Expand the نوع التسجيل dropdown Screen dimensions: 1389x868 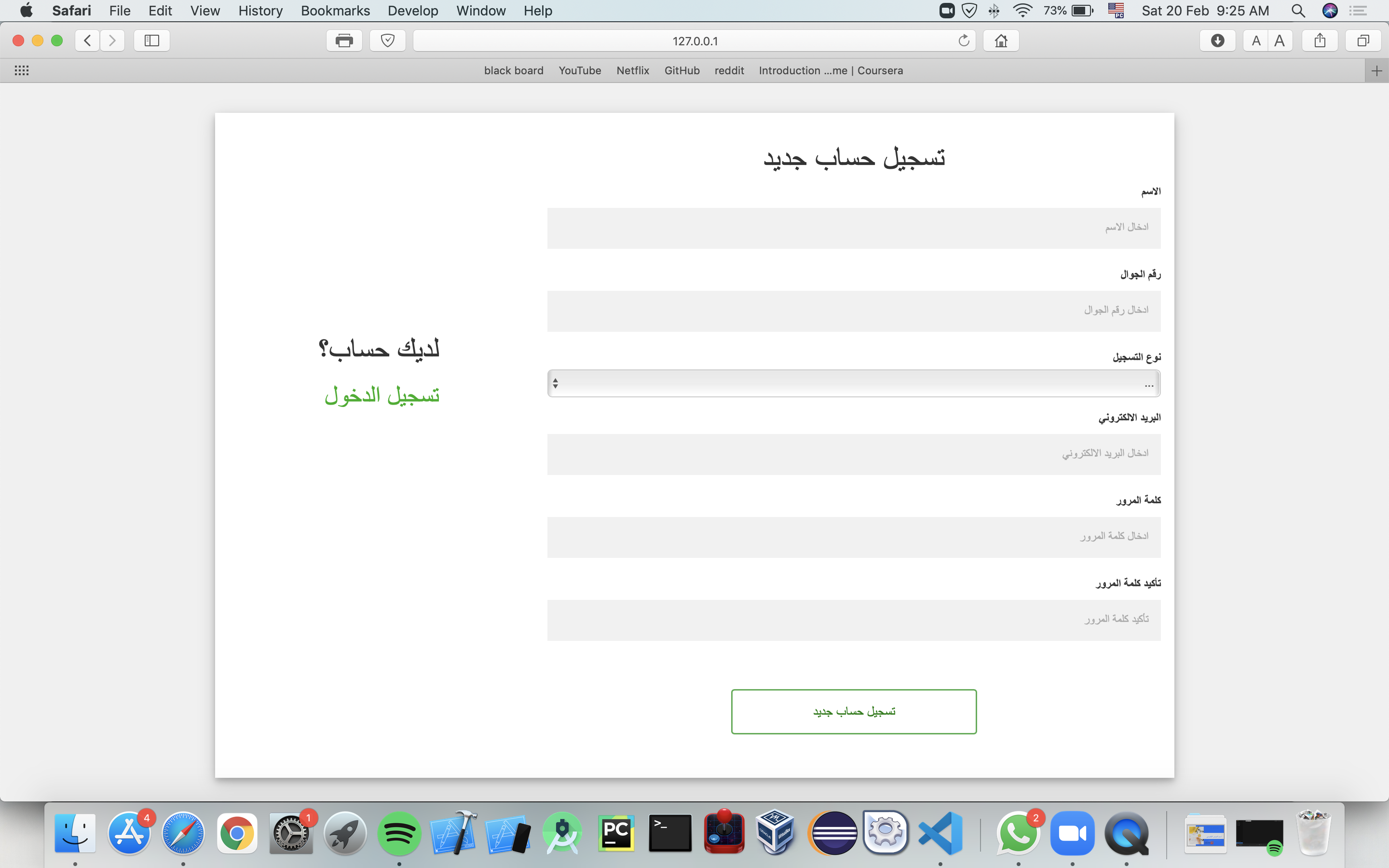coord(854,383)
